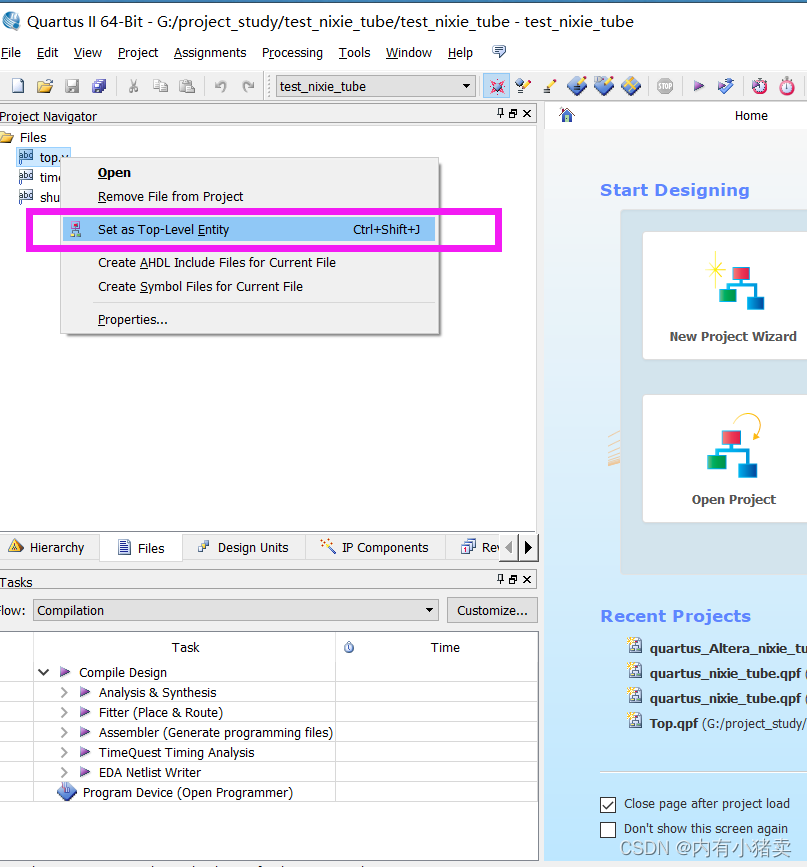
Task: Switch to the Design Units tab
Action: pos(244,547)
